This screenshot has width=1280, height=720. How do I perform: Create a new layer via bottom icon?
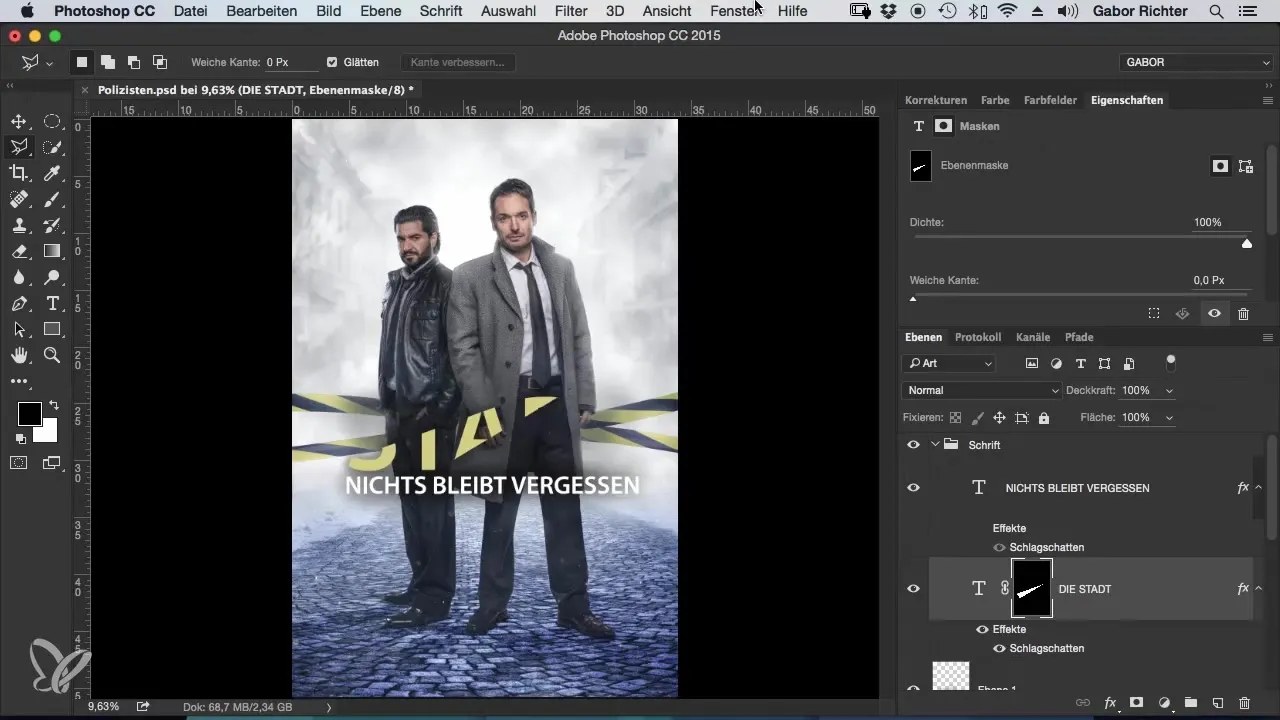1217,703
